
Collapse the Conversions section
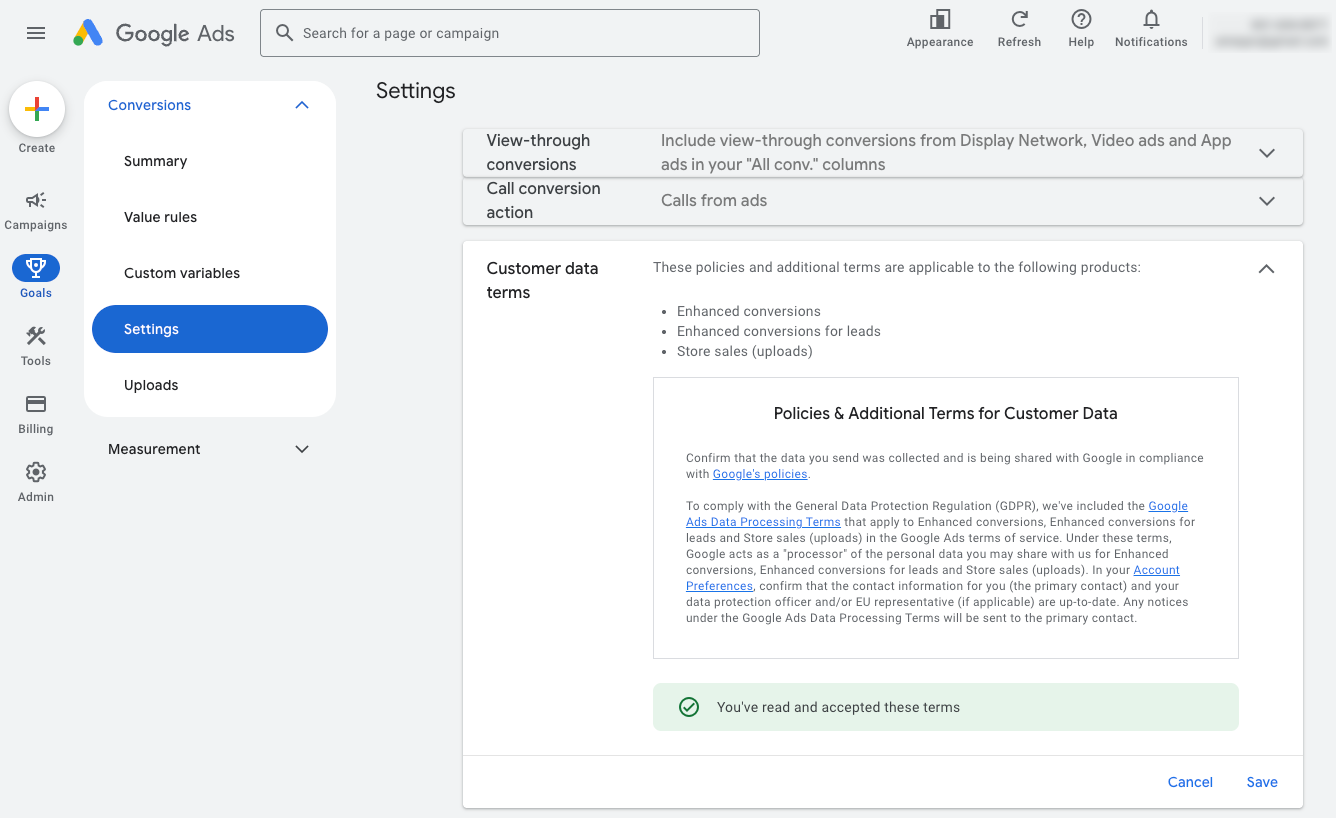click(x=302, y=105)
